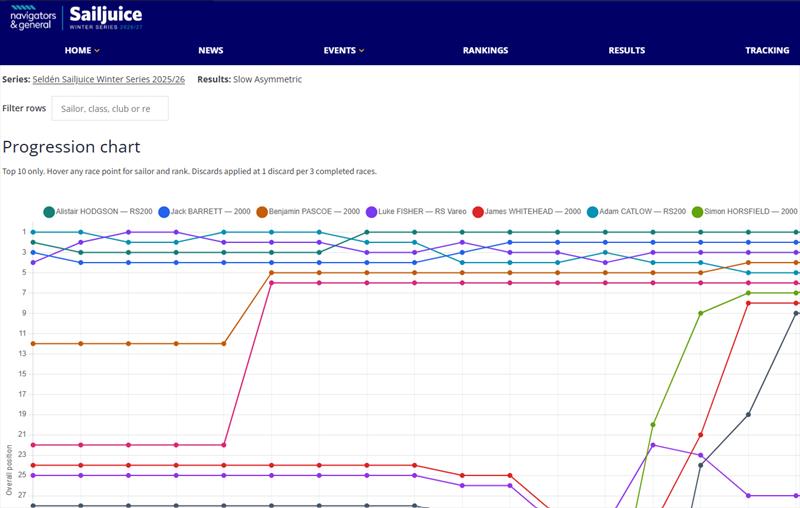Click pink line point where it reaches position 6
Screen dimensions: 800x508
271,283
